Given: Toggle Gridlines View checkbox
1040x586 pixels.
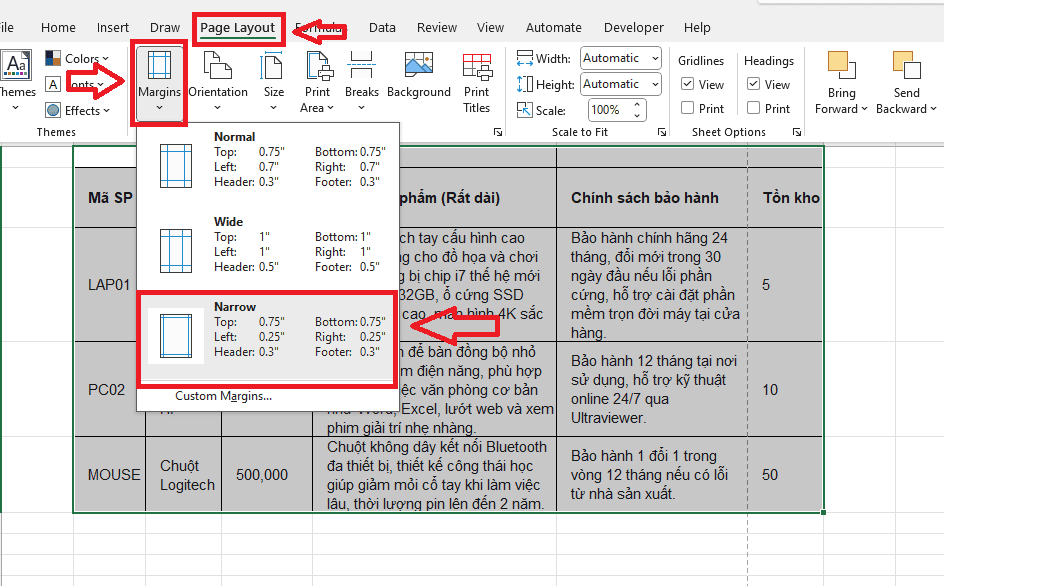Looking at the screenshot, I should tap(688, 84).
